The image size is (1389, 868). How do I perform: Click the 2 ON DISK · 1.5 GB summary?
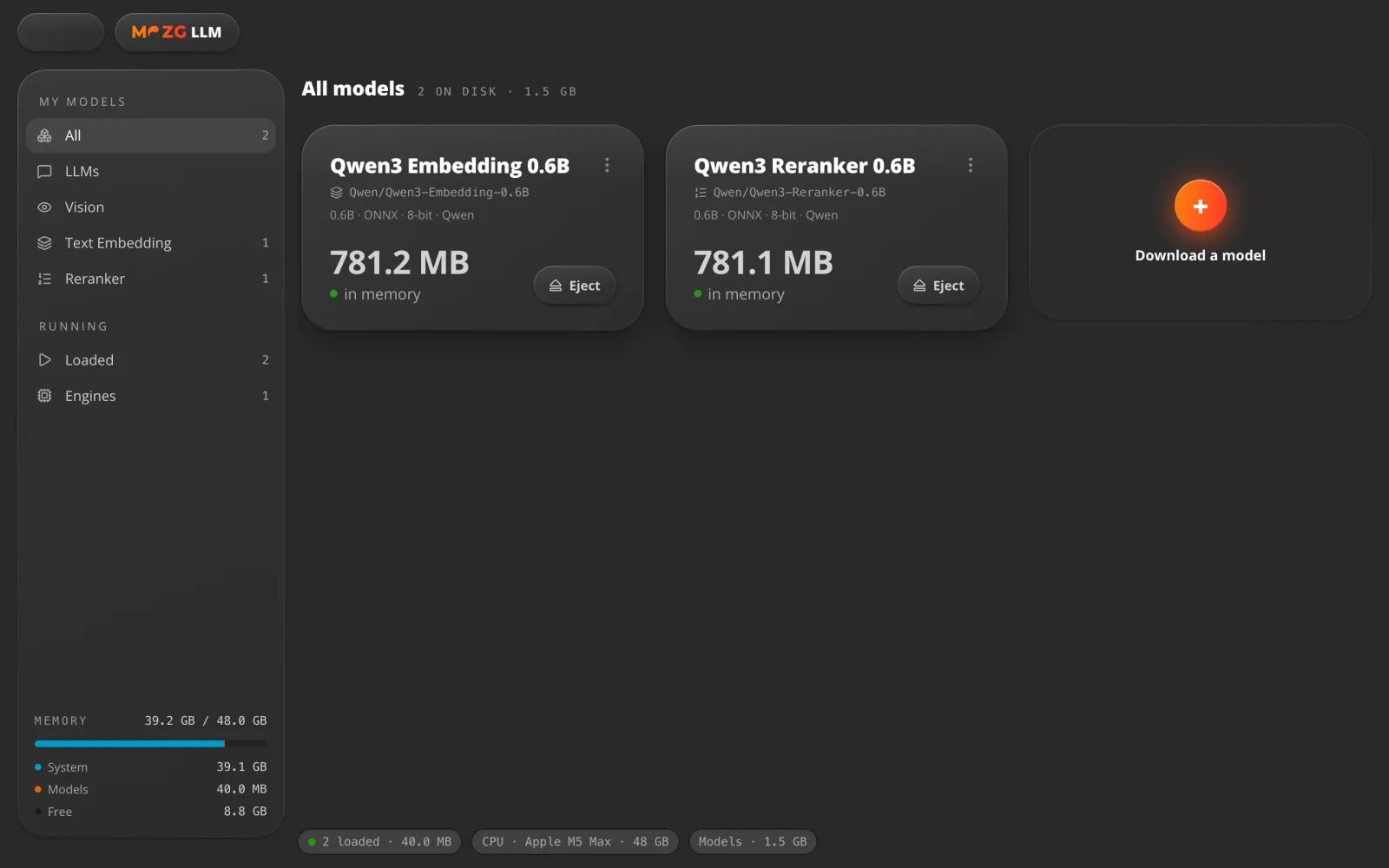coord(497,91)
